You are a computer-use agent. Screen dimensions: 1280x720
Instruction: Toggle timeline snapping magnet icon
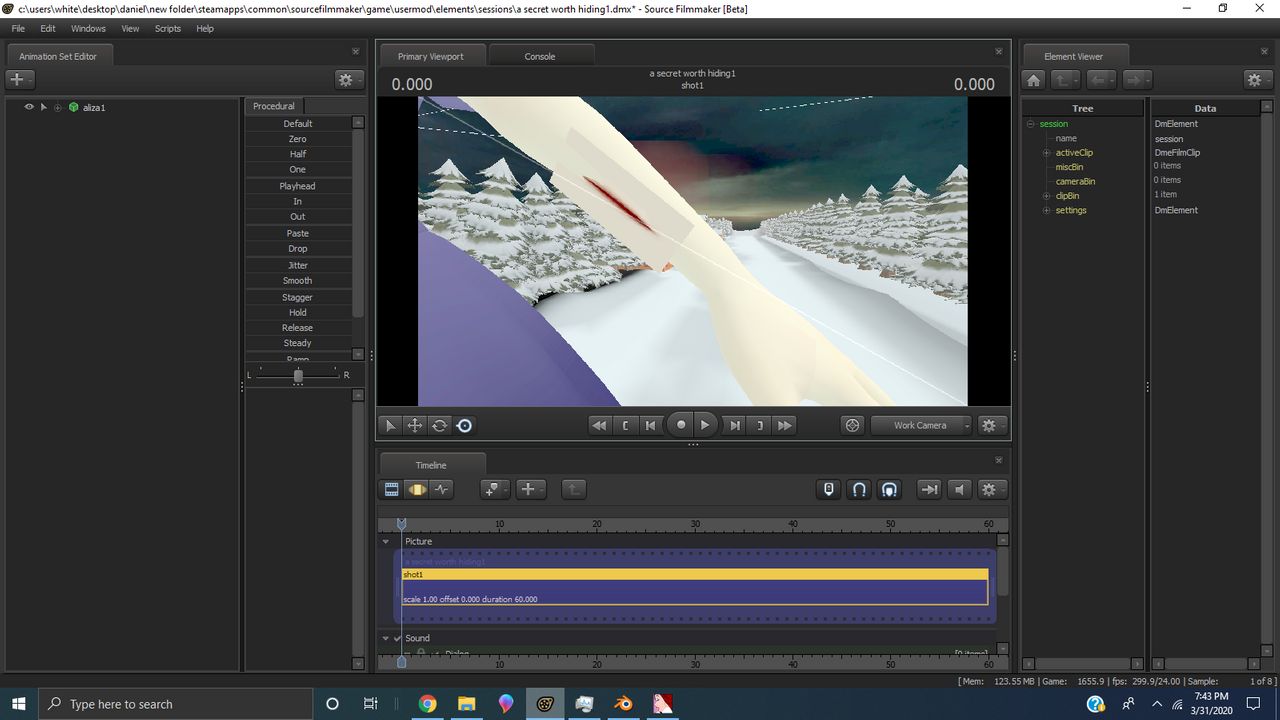coord(858,489)
